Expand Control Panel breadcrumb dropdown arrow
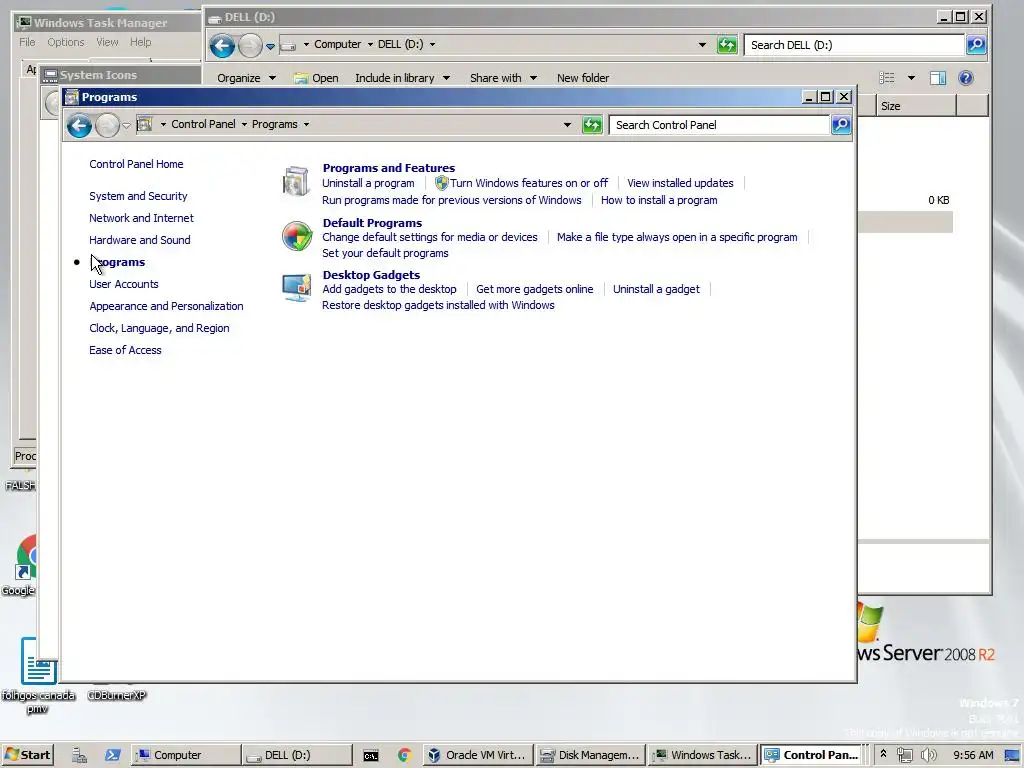This screenshot has height=768, width=1024. pyautogui.click(x=244, y=124)
